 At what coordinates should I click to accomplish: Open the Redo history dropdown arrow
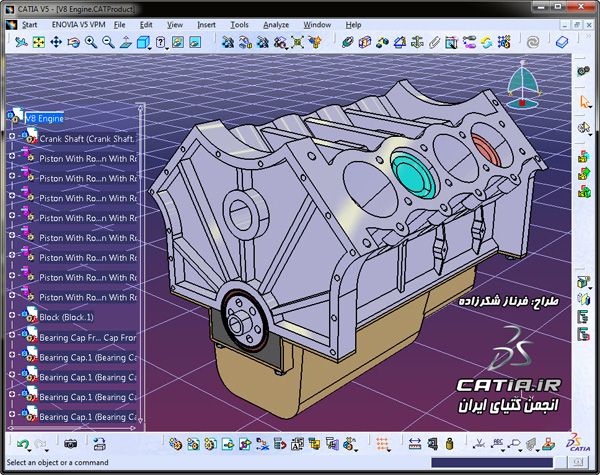pyautogui.click(x=47, y=451)
